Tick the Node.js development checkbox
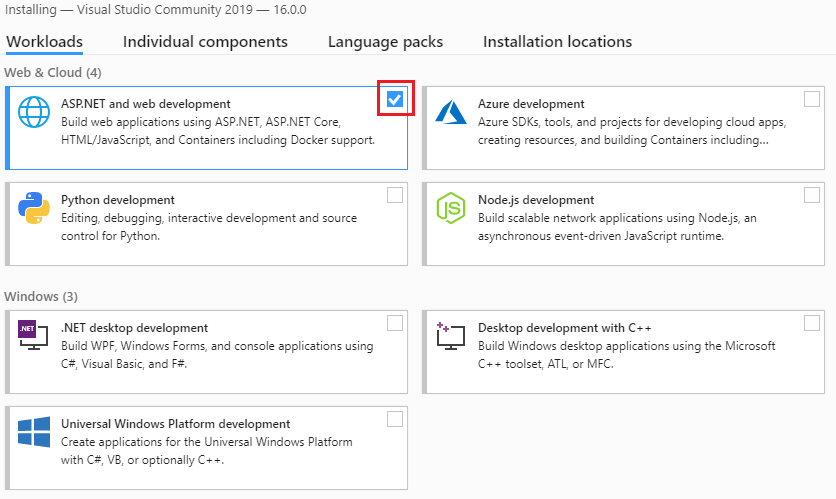Viewport: 836px width, 499px height. pyautogui.click(x=811, y=195)
